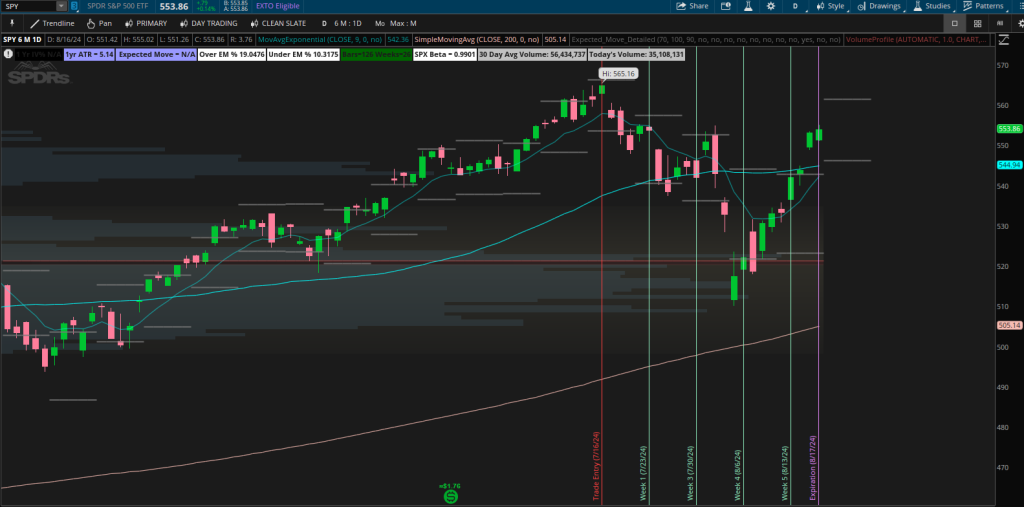Screen dimensions: 1024x507
Task: Click the Expiration (8/17/24) marker label
Action: [813, 470]
